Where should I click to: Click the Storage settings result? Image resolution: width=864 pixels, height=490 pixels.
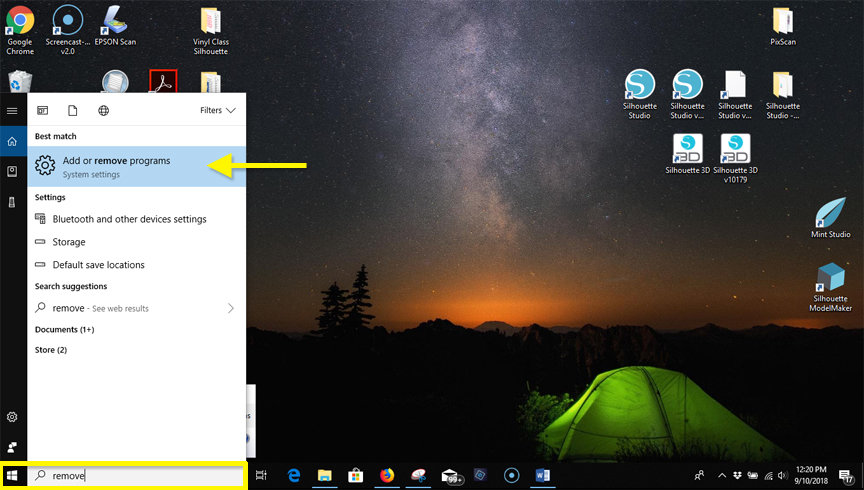point(68,242)
